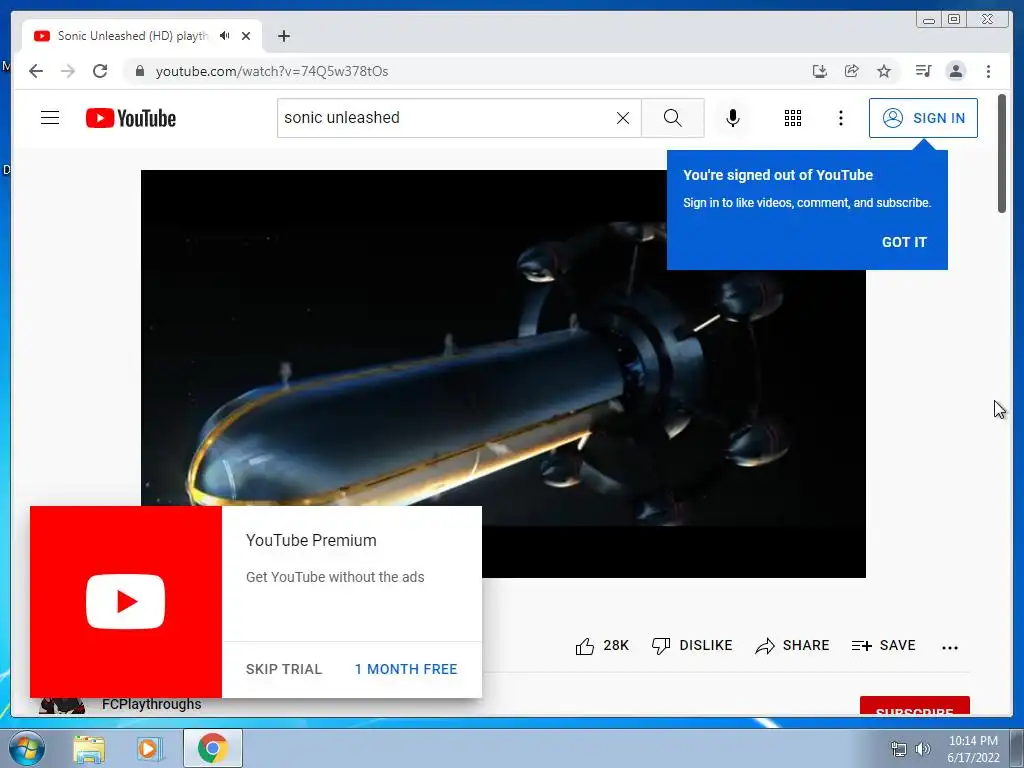Bookmark this tab with the star
The image size is (1024, 768).
pyautogui.click(x=884, y=71)
